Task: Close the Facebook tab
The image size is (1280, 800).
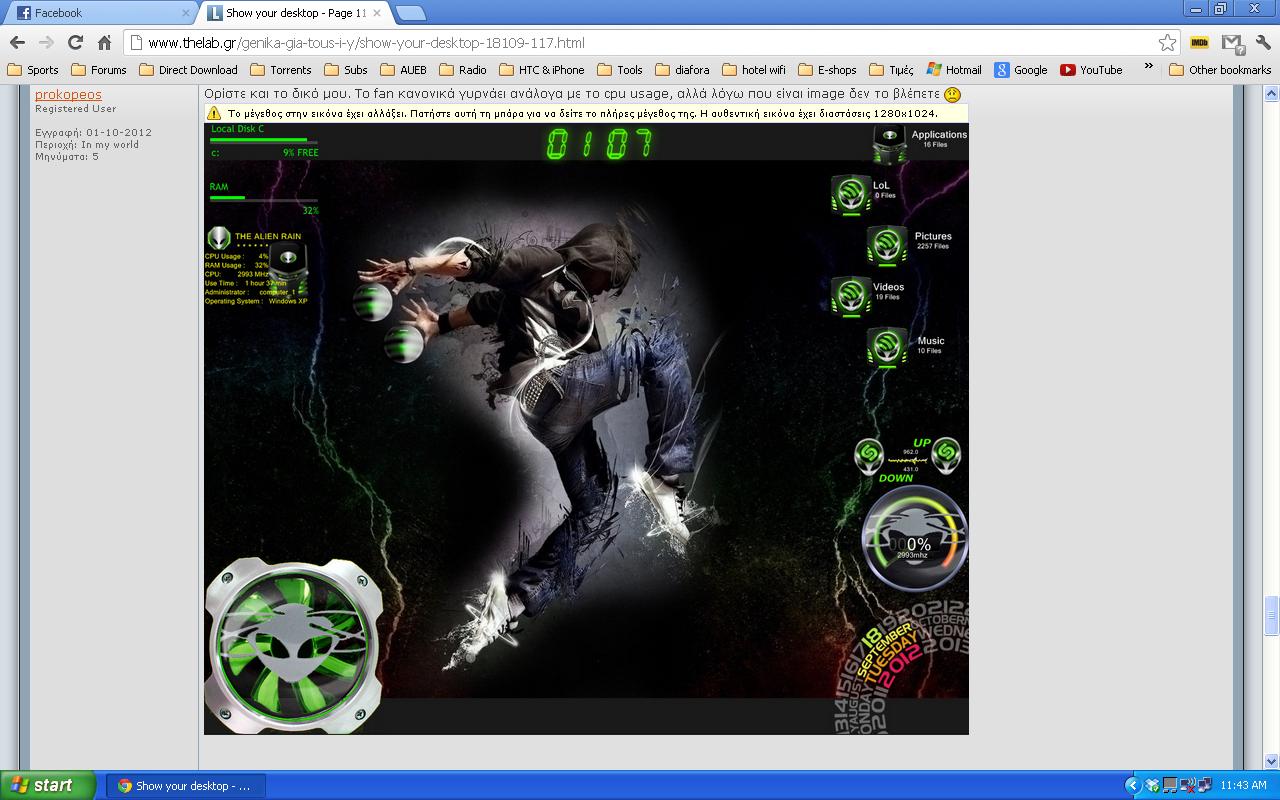Action: (x=186, y=13)
